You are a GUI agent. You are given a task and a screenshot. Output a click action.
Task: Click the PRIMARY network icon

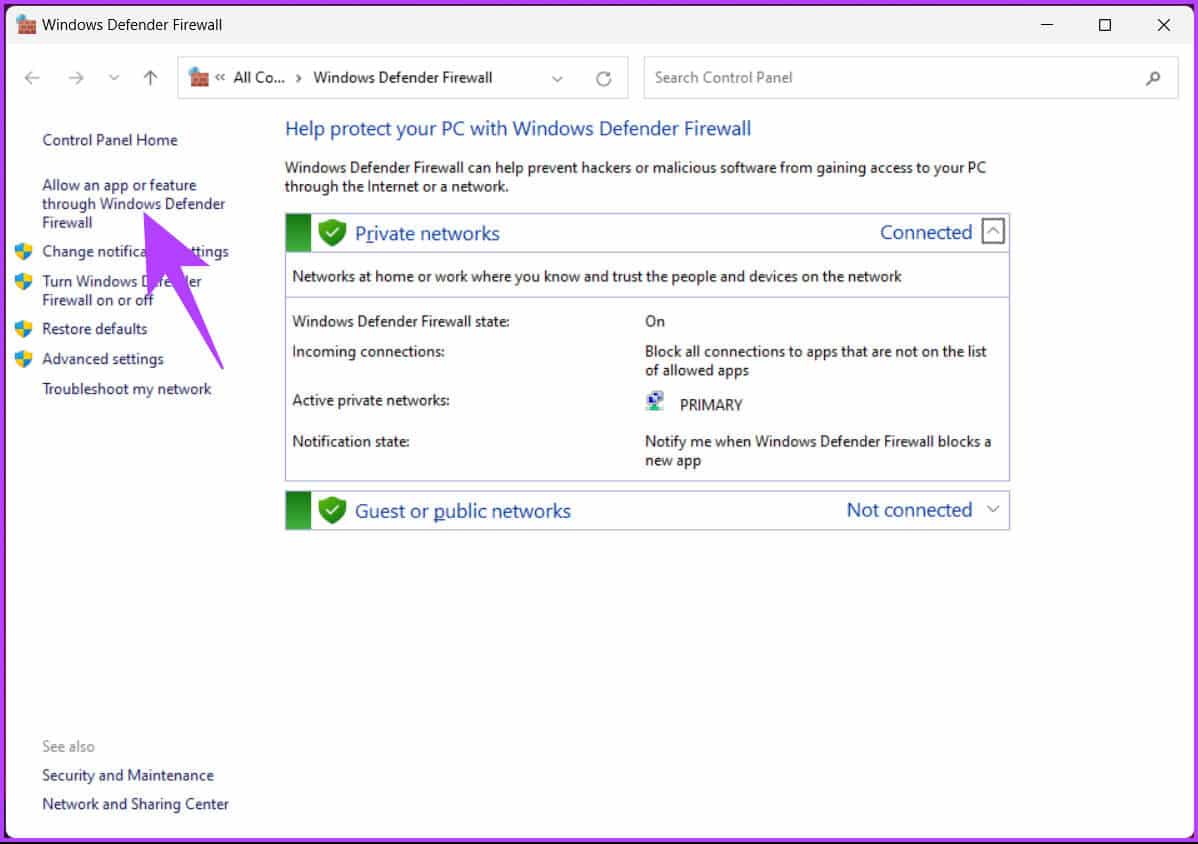[x=655, y=402]
